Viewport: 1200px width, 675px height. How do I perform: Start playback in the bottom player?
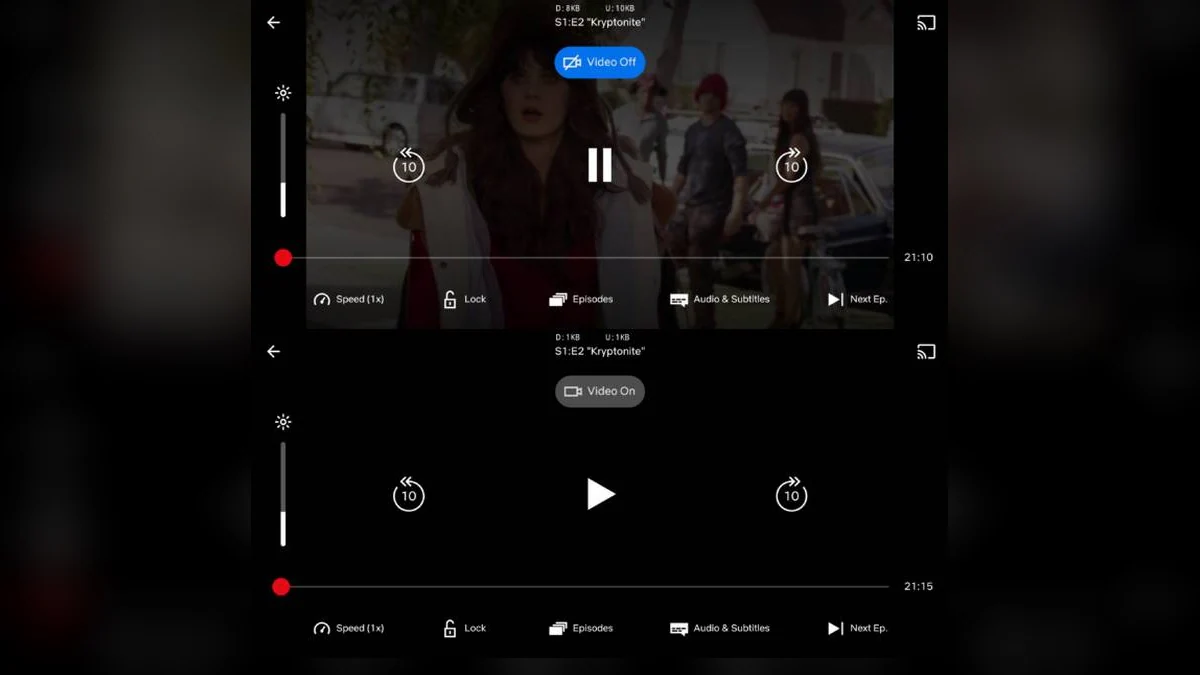tap(600, 494)
